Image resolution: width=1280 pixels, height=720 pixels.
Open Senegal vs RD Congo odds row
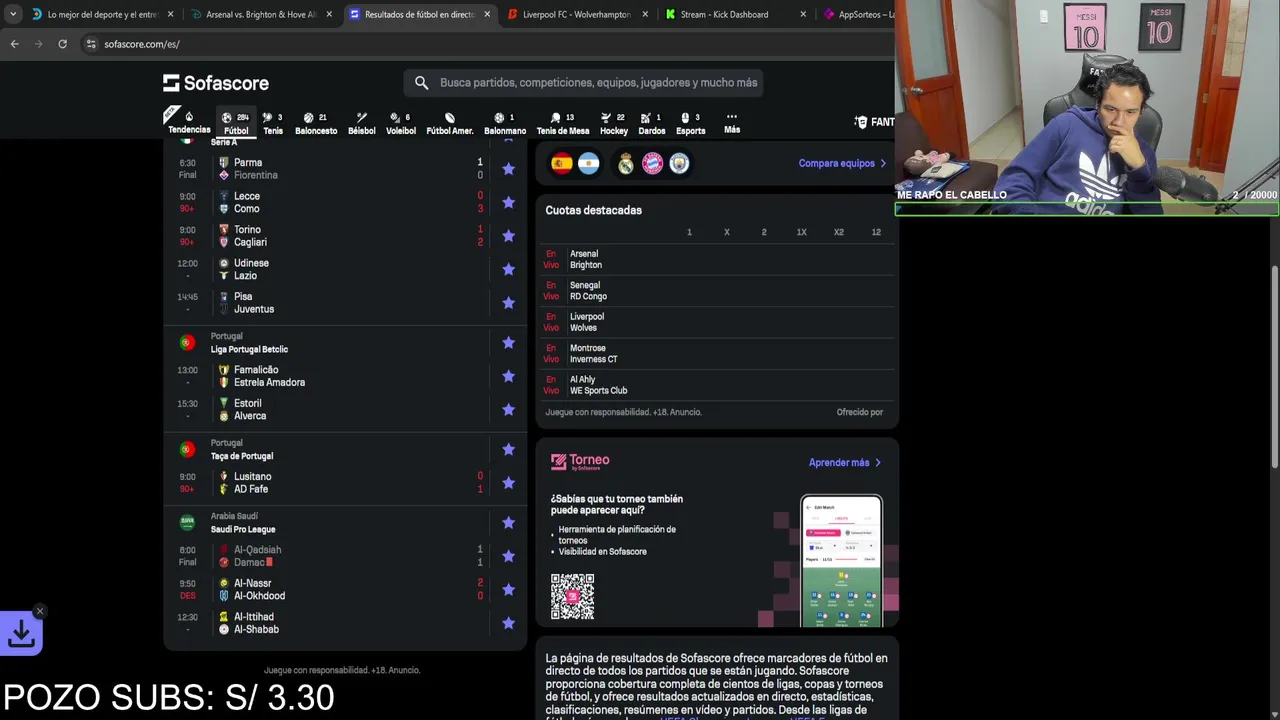click(716, 291)
